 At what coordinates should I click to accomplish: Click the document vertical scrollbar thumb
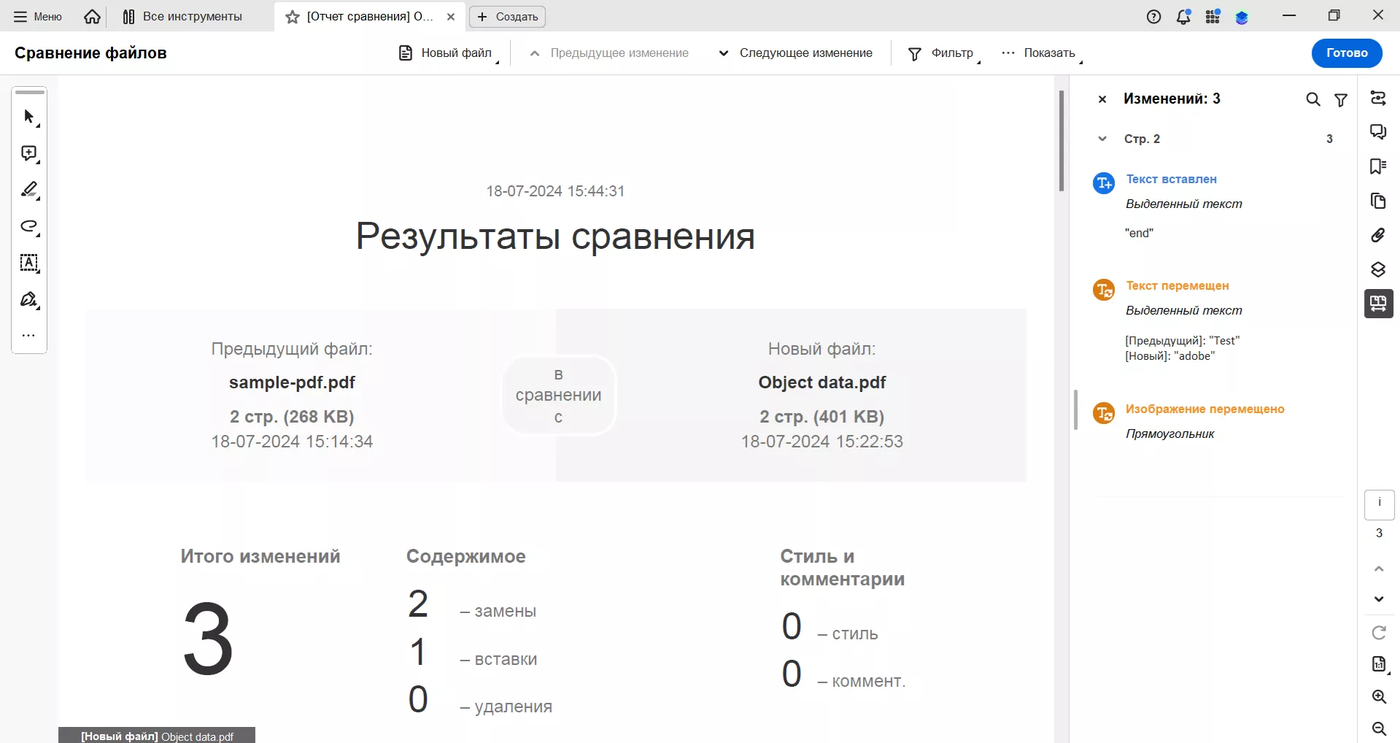click(x=1061, y=140)
